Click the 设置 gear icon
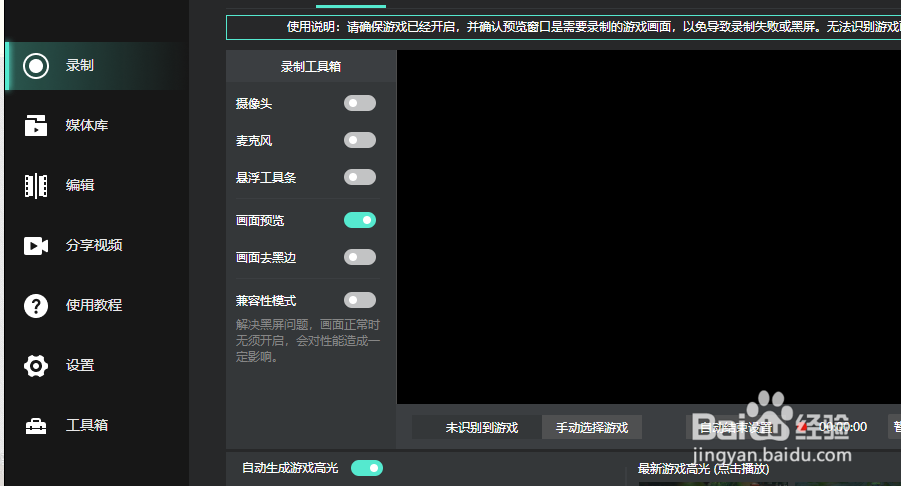The height and width of the screenshot is (486, 901). [36, 366]
